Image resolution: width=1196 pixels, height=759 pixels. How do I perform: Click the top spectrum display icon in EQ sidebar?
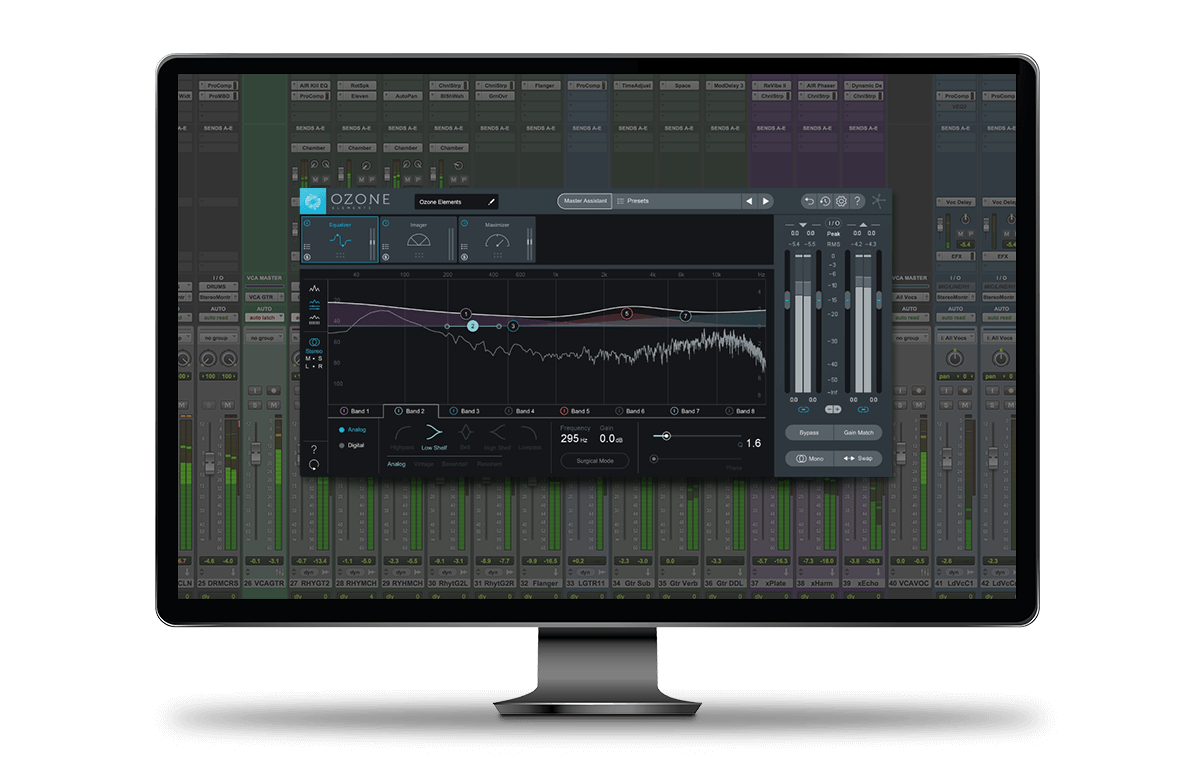point(314,289)
